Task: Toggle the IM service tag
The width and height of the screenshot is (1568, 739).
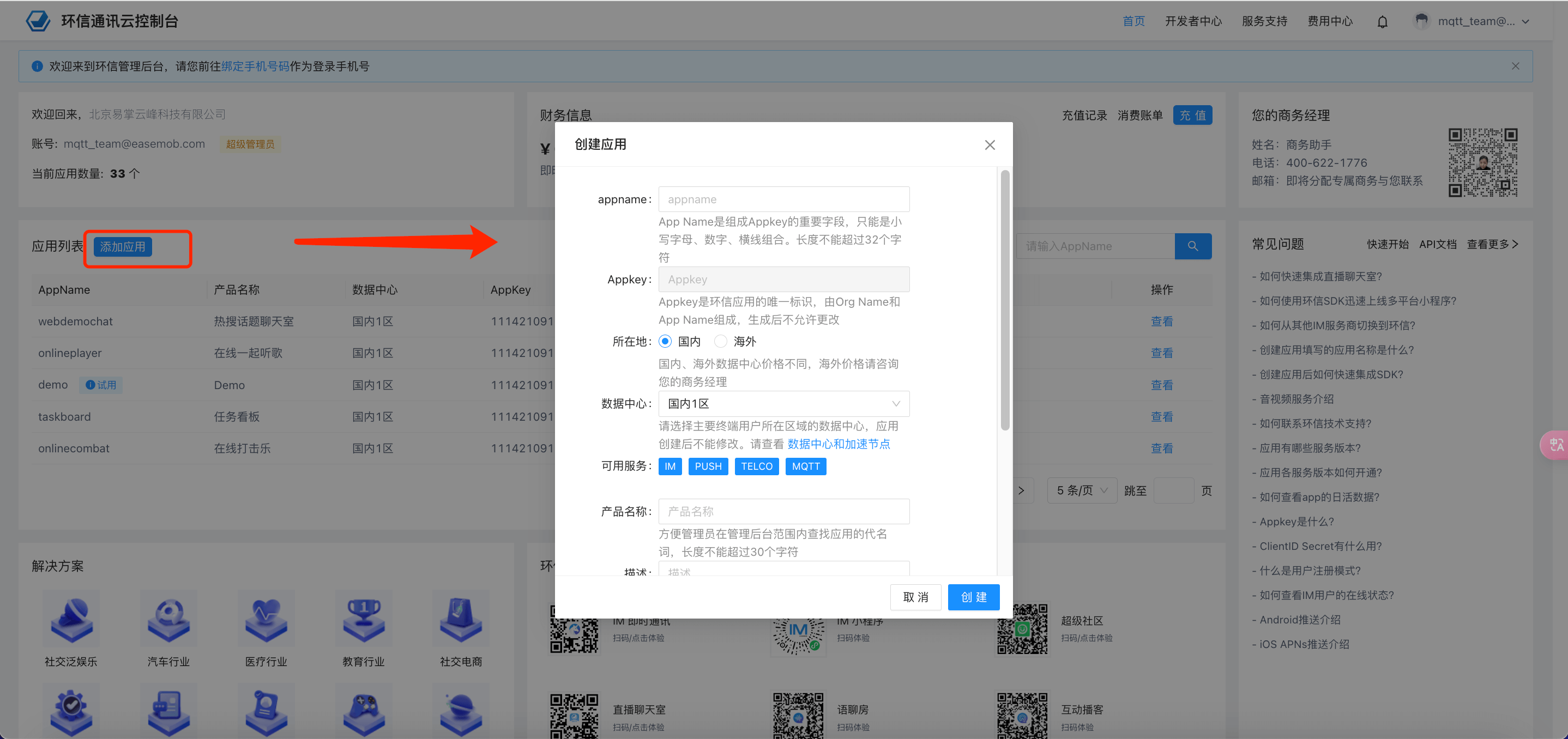Action: coord(670,467)
